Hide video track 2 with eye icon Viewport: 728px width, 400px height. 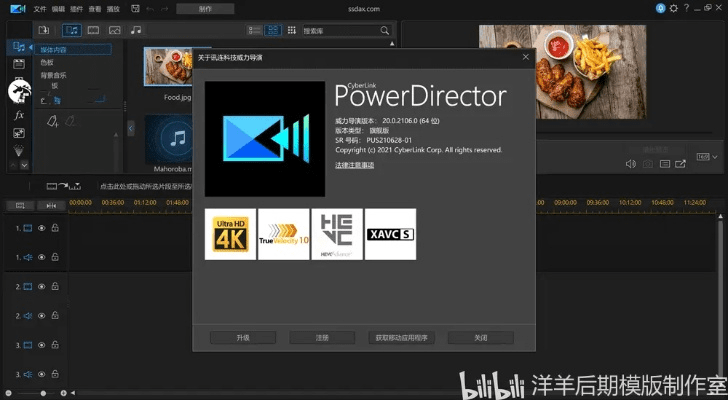[41, 286]
